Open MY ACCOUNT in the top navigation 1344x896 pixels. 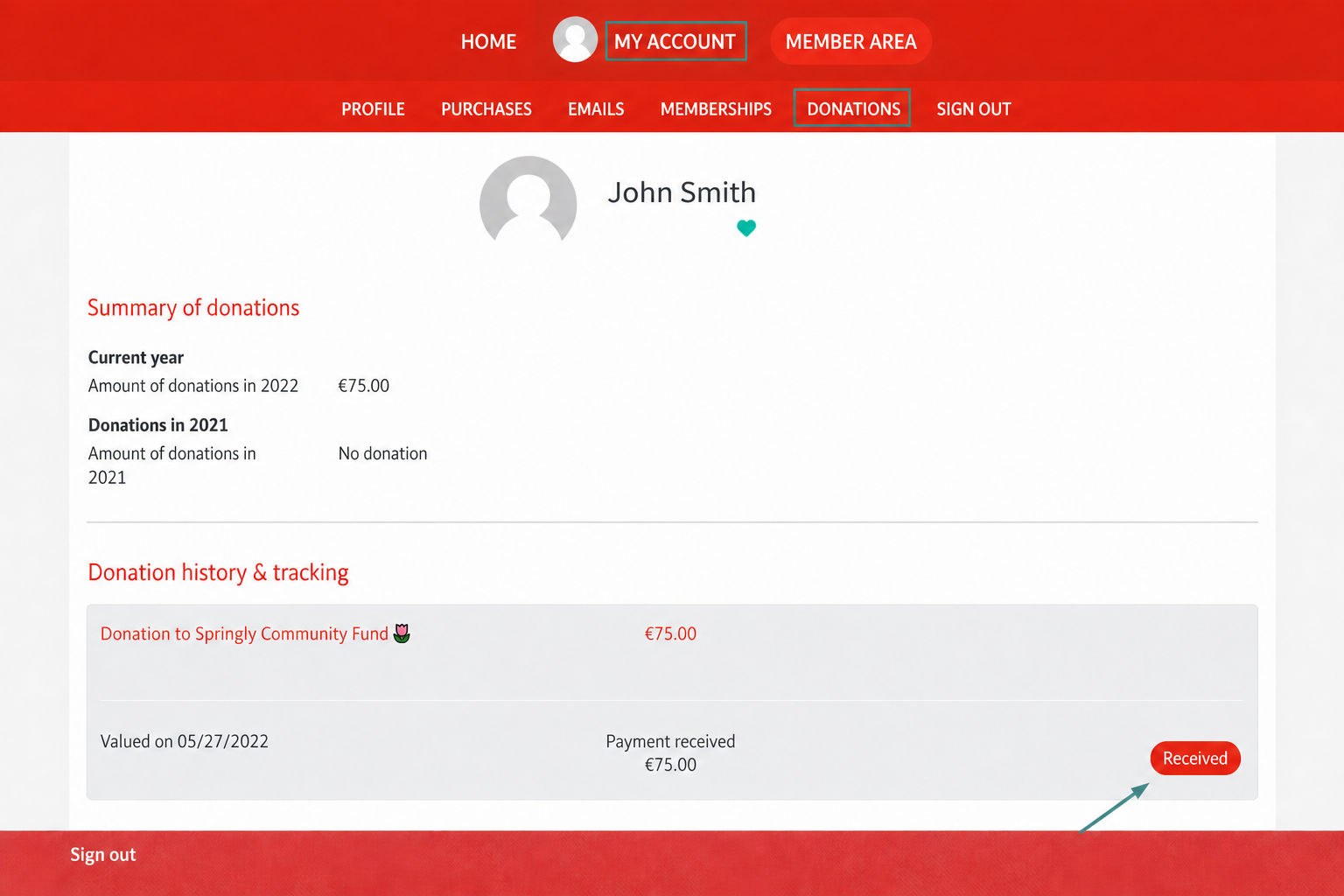tap(675, 41)
